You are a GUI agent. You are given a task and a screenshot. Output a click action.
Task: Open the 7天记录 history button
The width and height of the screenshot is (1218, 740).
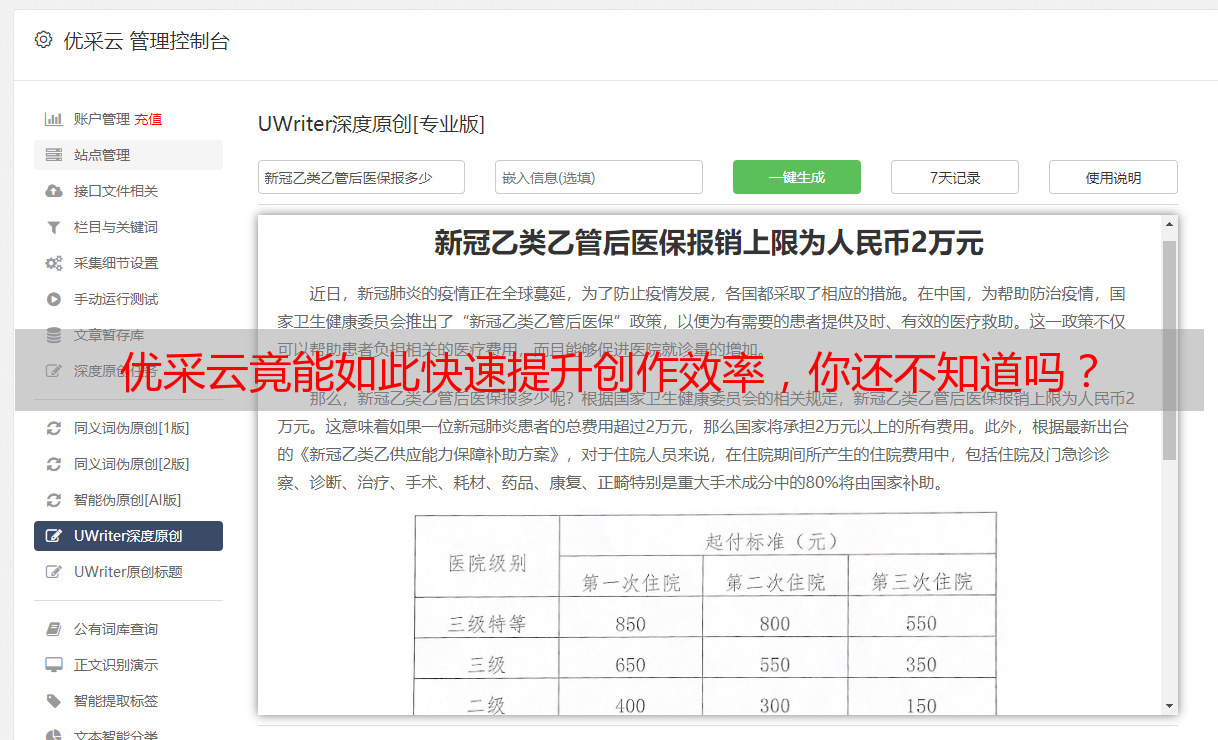(x=954, y=177)
